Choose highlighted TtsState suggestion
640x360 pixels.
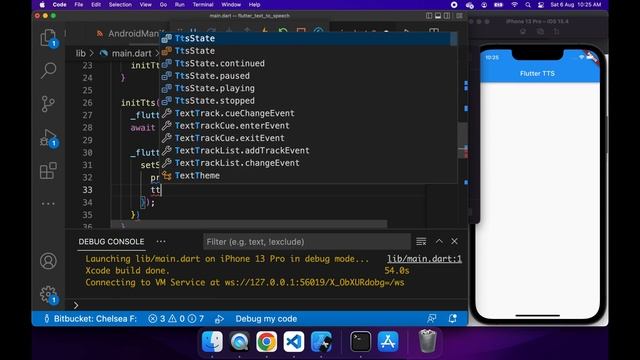pos(308,38)
